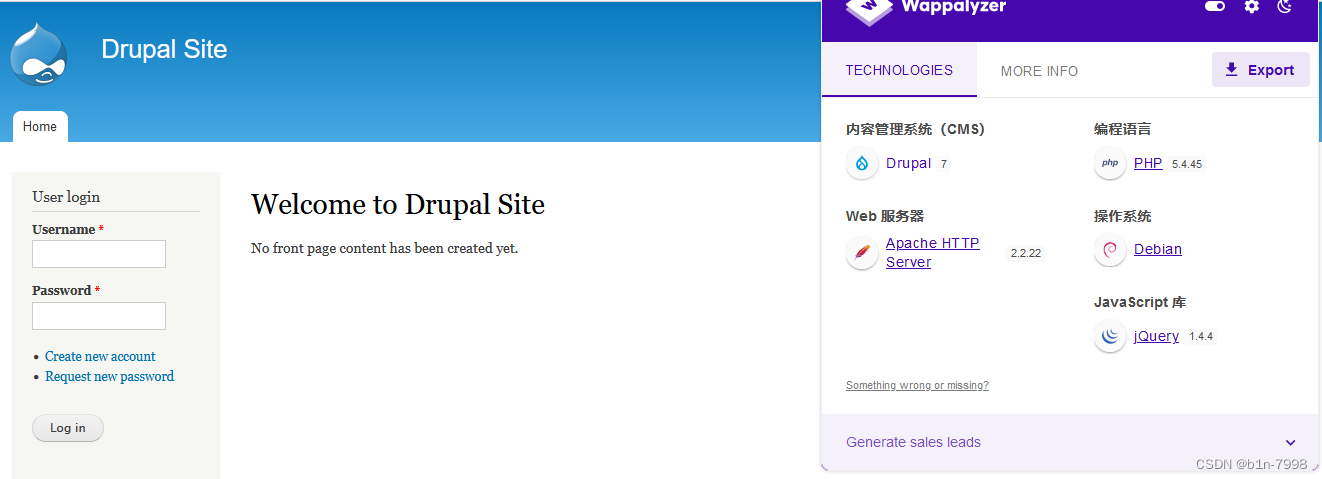Click the Drupal Site title link
Screen dimensions: 1322x479
[x=164, y=49]
